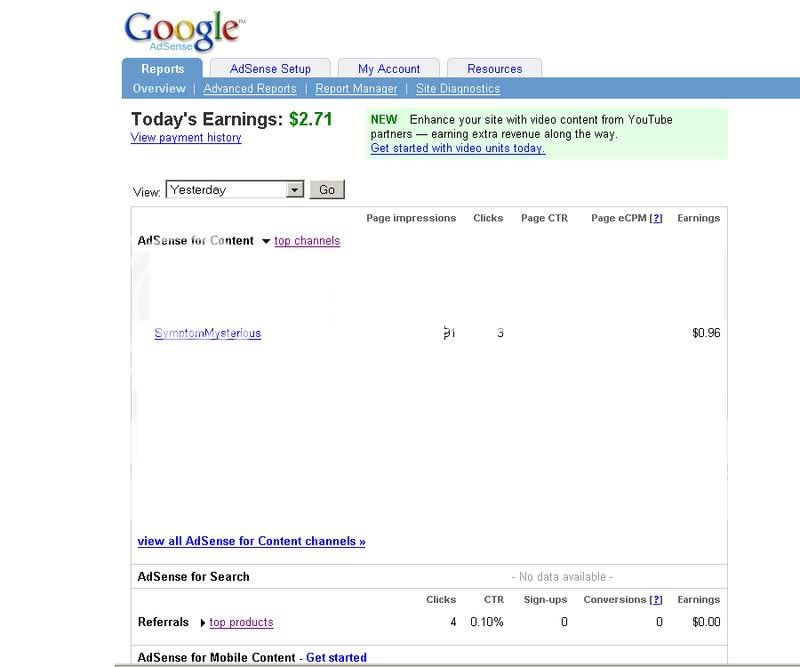
Task: Click Get started for Mobile Content
Action: pos(336,657)
